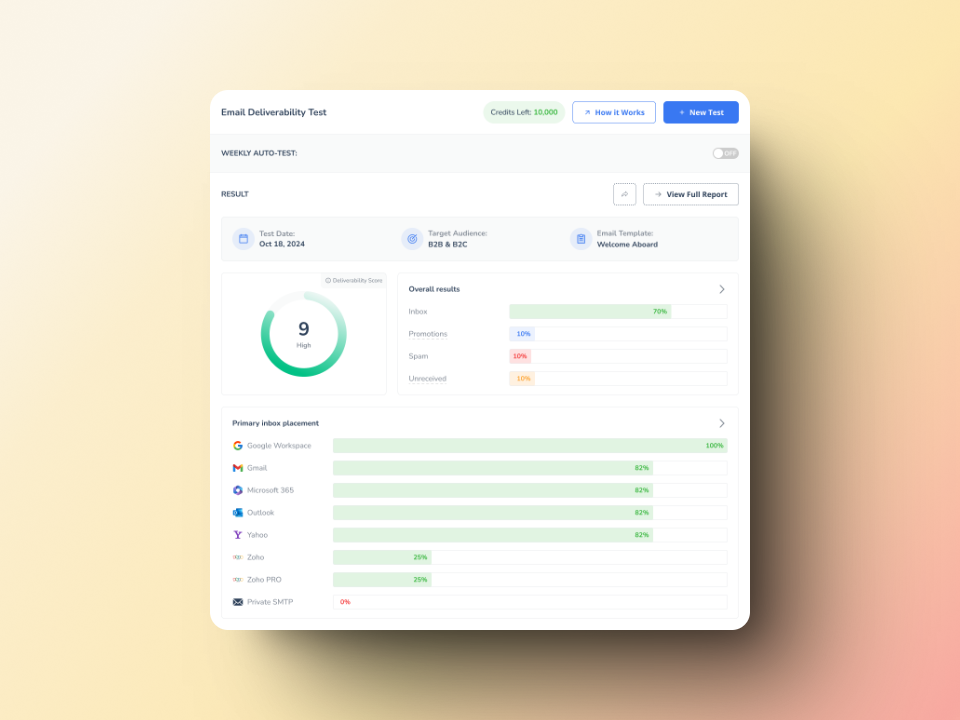960x720 pixels.
Task: Click the New Test button
Action: coord(700,112)
